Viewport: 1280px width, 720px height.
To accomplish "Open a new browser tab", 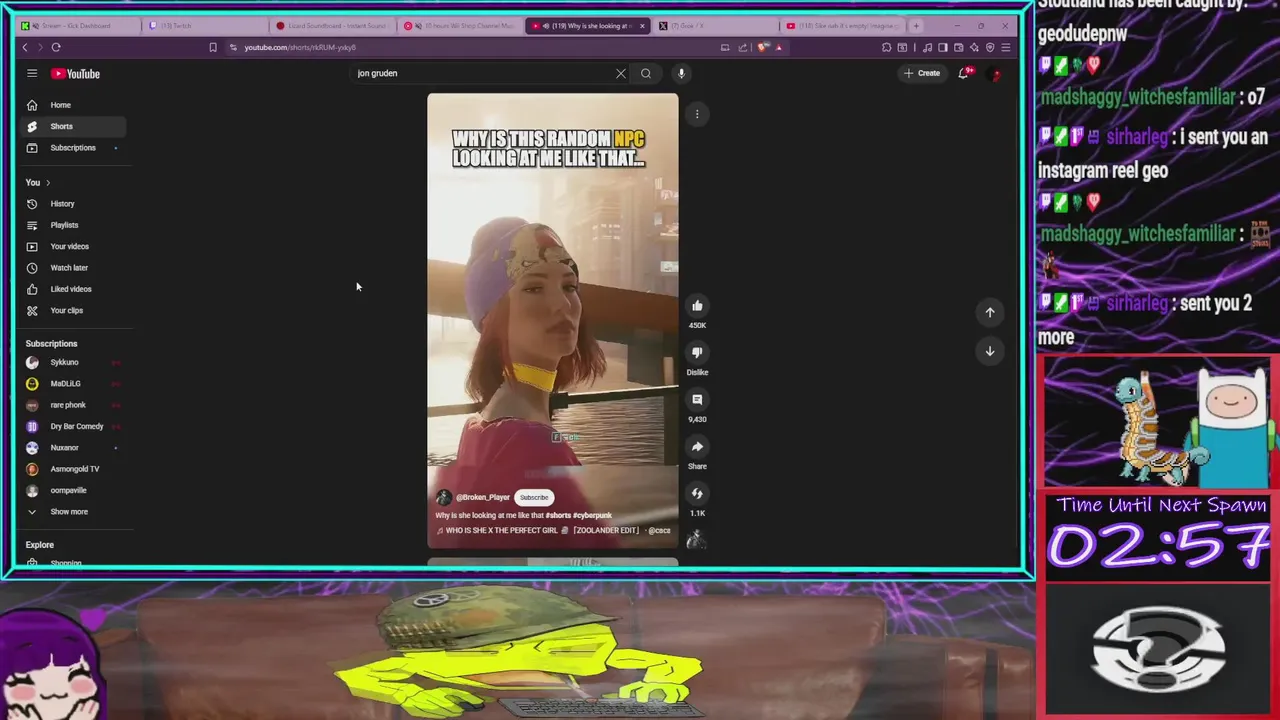I will [x=916, y=26].
